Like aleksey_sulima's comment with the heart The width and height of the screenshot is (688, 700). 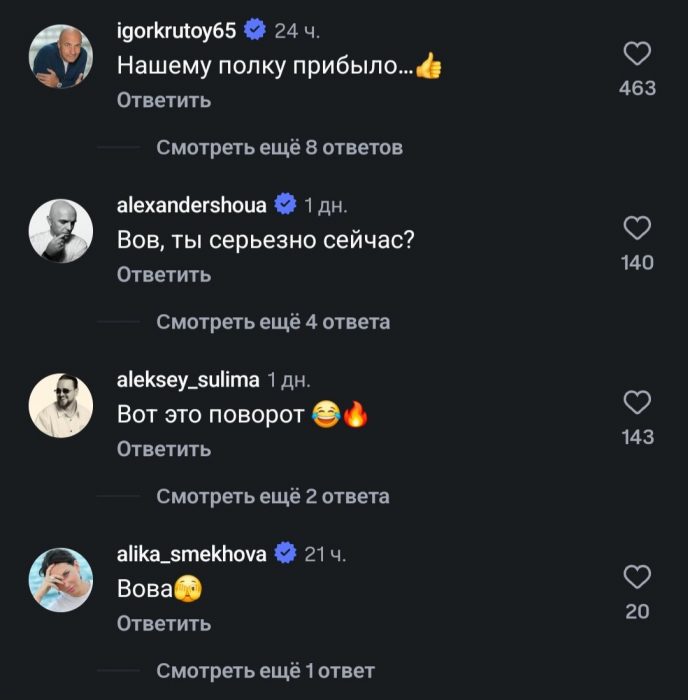click(637, 403)
